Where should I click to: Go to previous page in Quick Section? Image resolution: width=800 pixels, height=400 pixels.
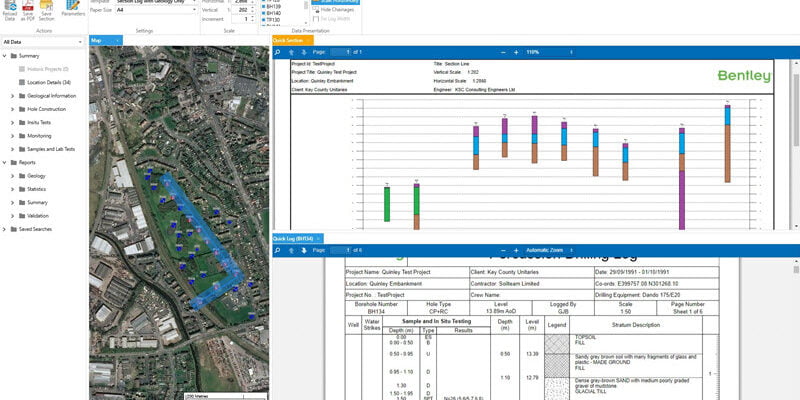click(x=291, y=51)
